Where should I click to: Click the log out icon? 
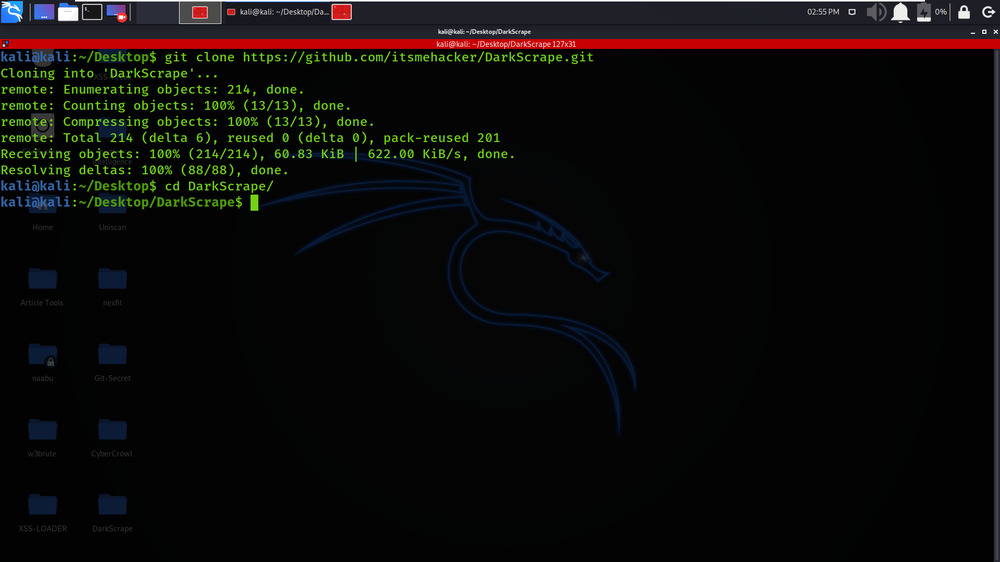click(989, 12)
